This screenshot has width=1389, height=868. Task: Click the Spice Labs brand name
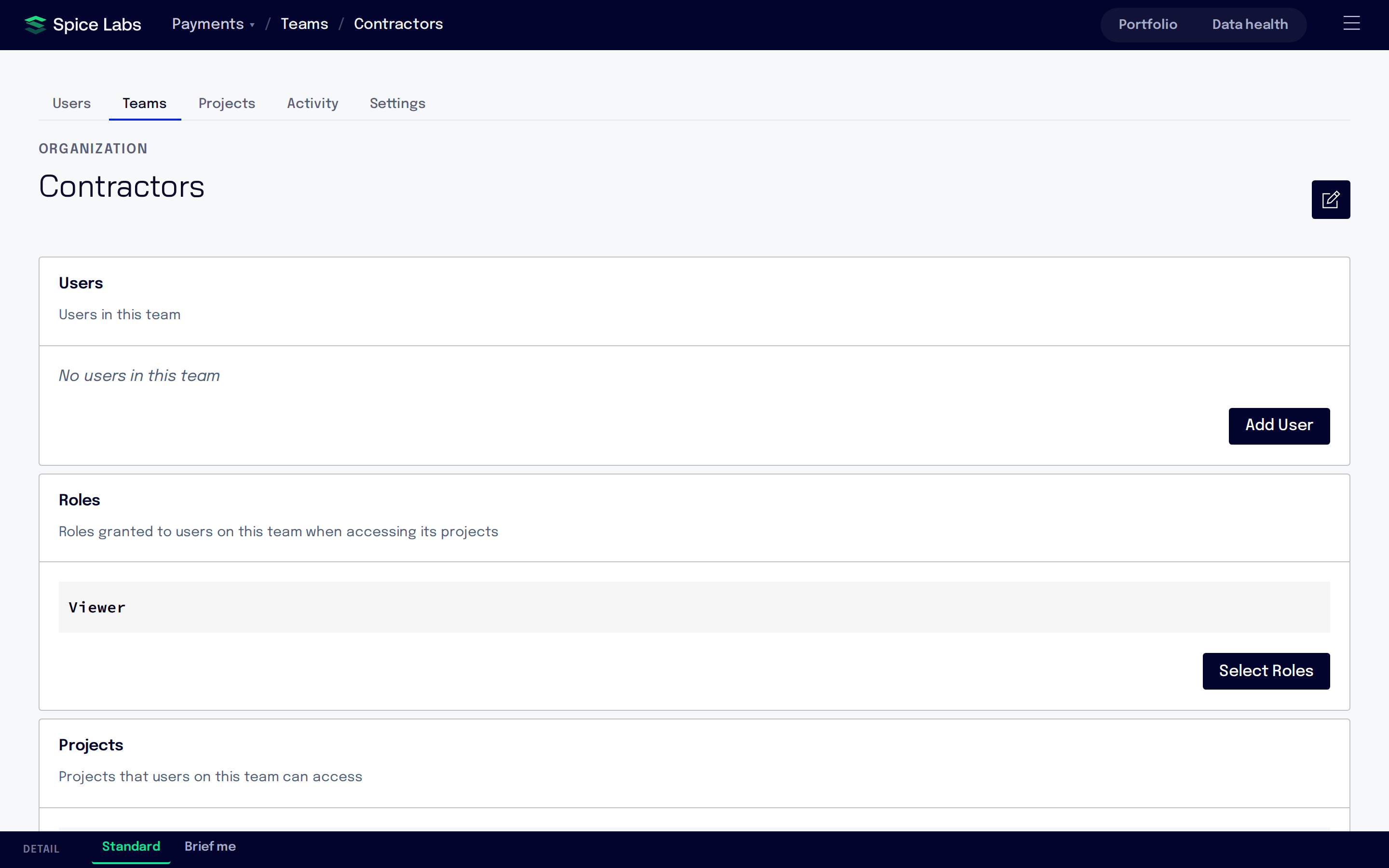tap(97, 25)
